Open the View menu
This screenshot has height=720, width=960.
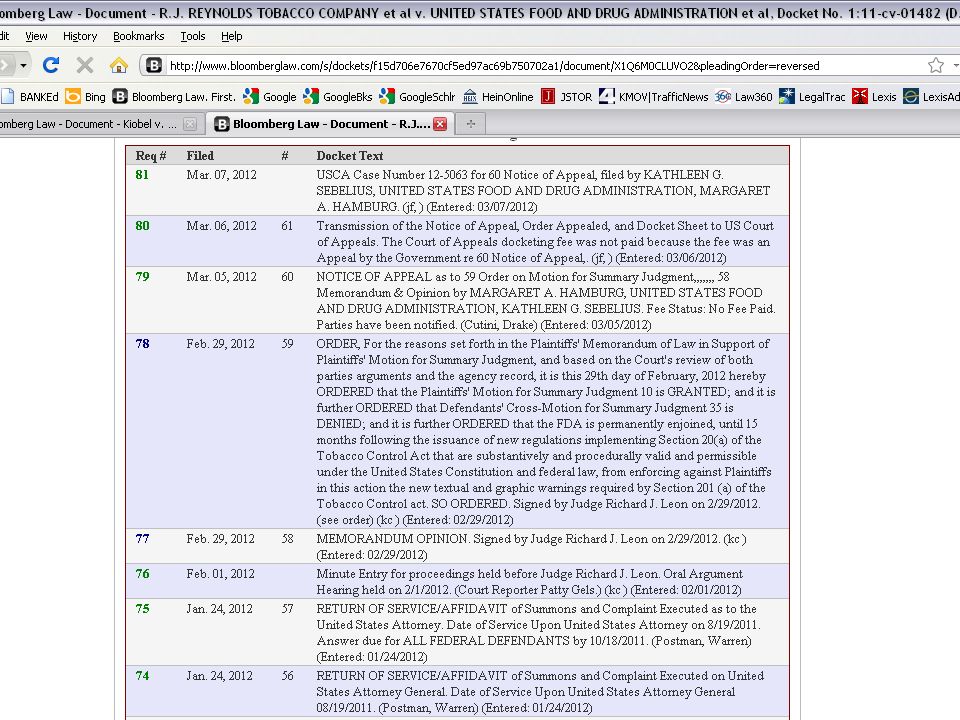[x=36, y=36]
